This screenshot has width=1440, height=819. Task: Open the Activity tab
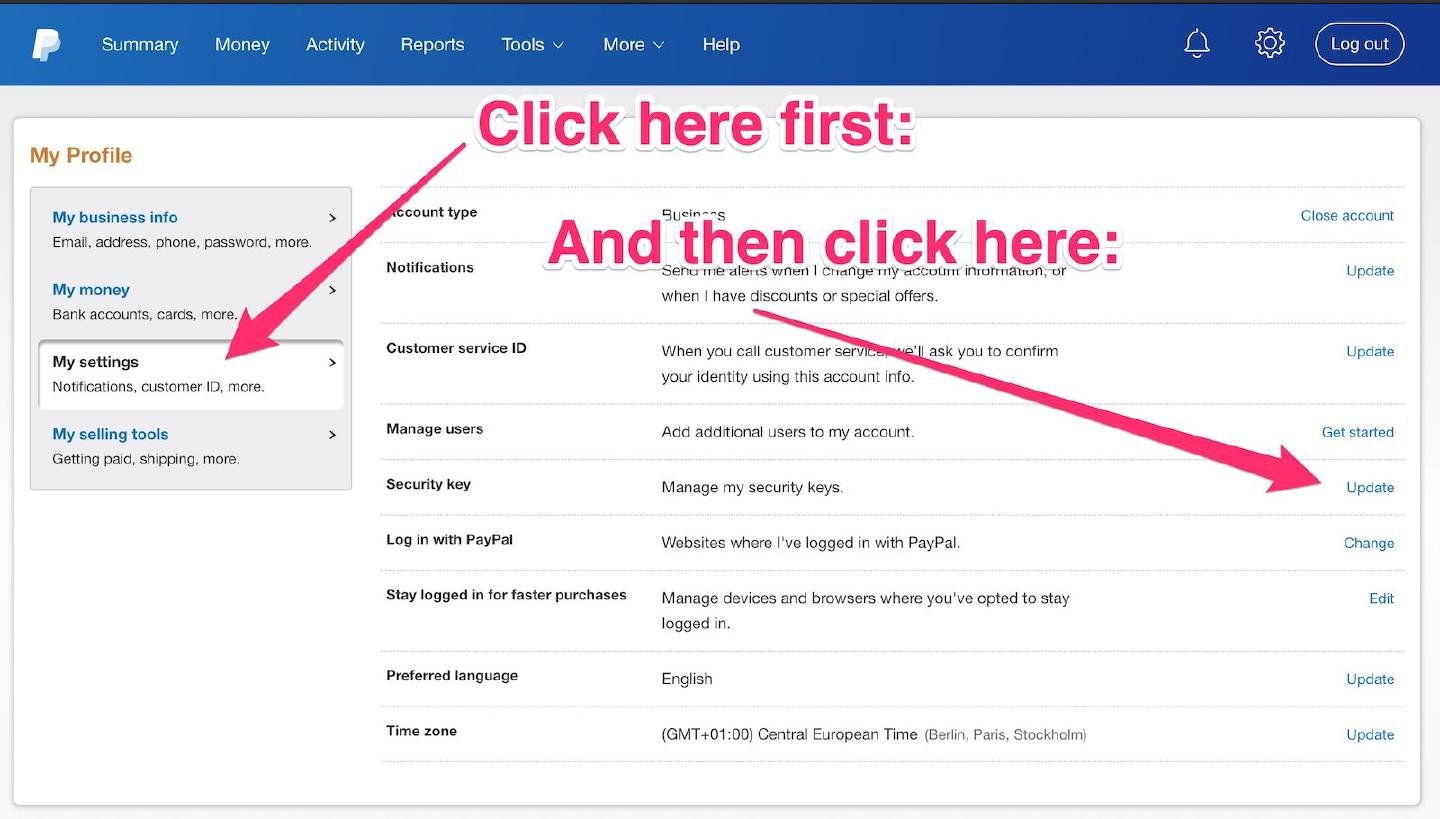pos(335,44)
